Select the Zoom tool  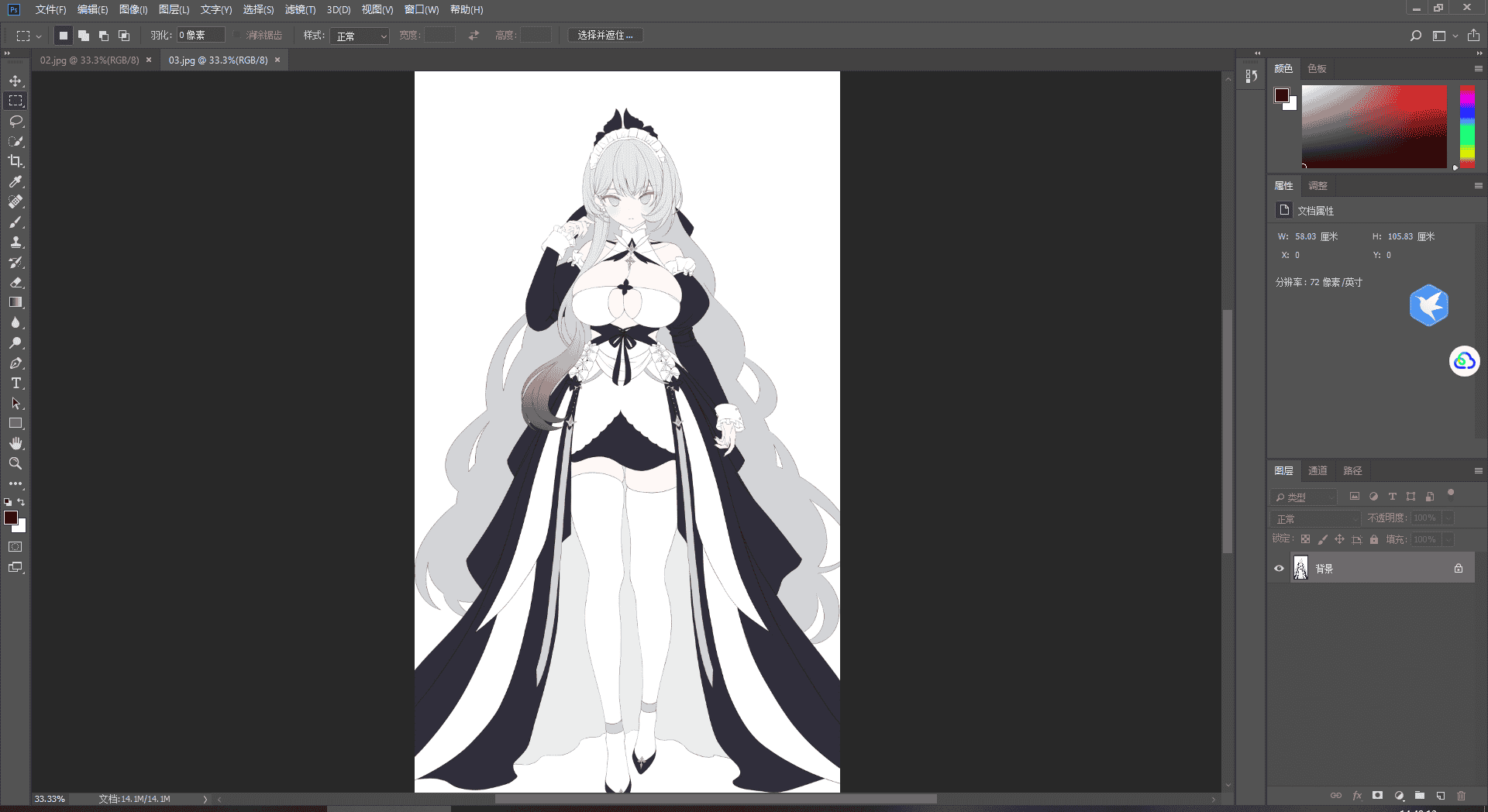pos(15,463)
